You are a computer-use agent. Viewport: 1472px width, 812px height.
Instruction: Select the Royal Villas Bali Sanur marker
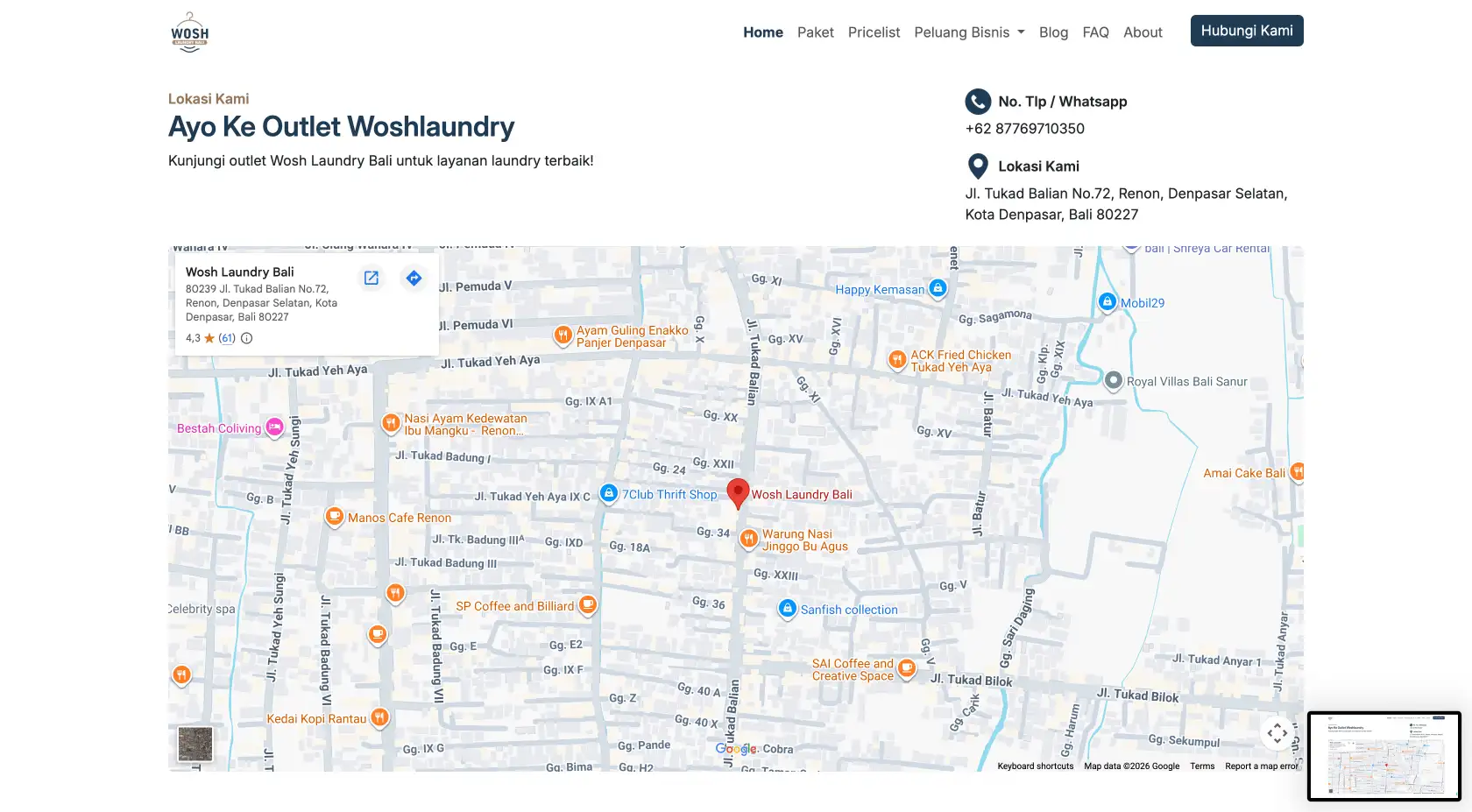tap(1113, 381)
